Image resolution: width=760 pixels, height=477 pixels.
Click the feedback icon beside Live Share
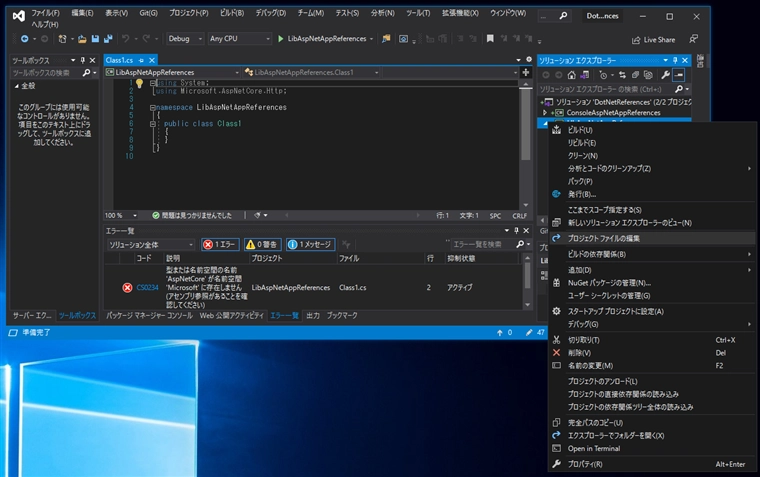tap(694, 39)
